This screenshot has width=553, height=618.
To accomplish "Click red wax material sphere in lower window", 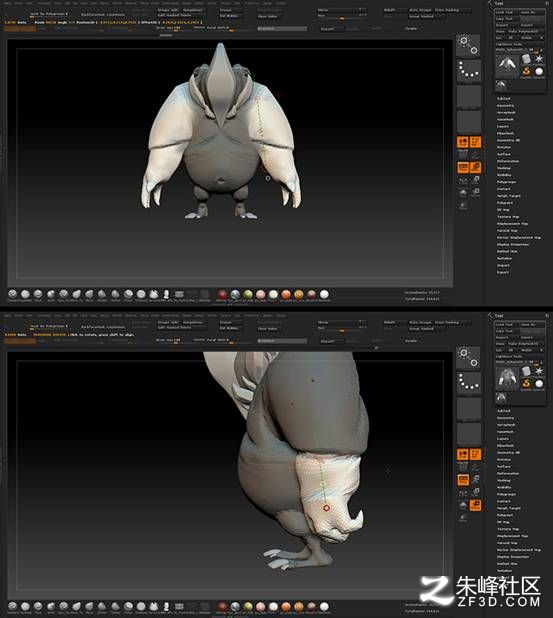I will coord(222,607).
